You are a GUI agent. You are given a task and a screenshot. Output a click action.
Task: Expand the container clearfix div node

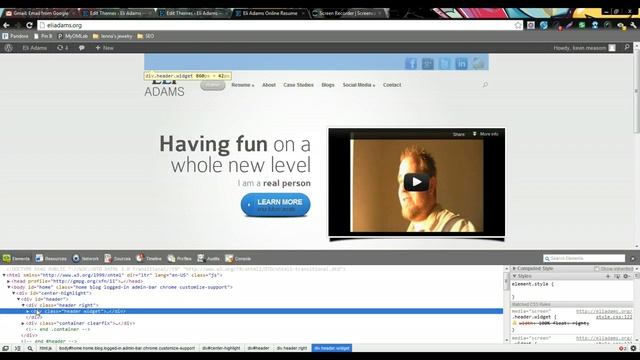coord(23,323)
